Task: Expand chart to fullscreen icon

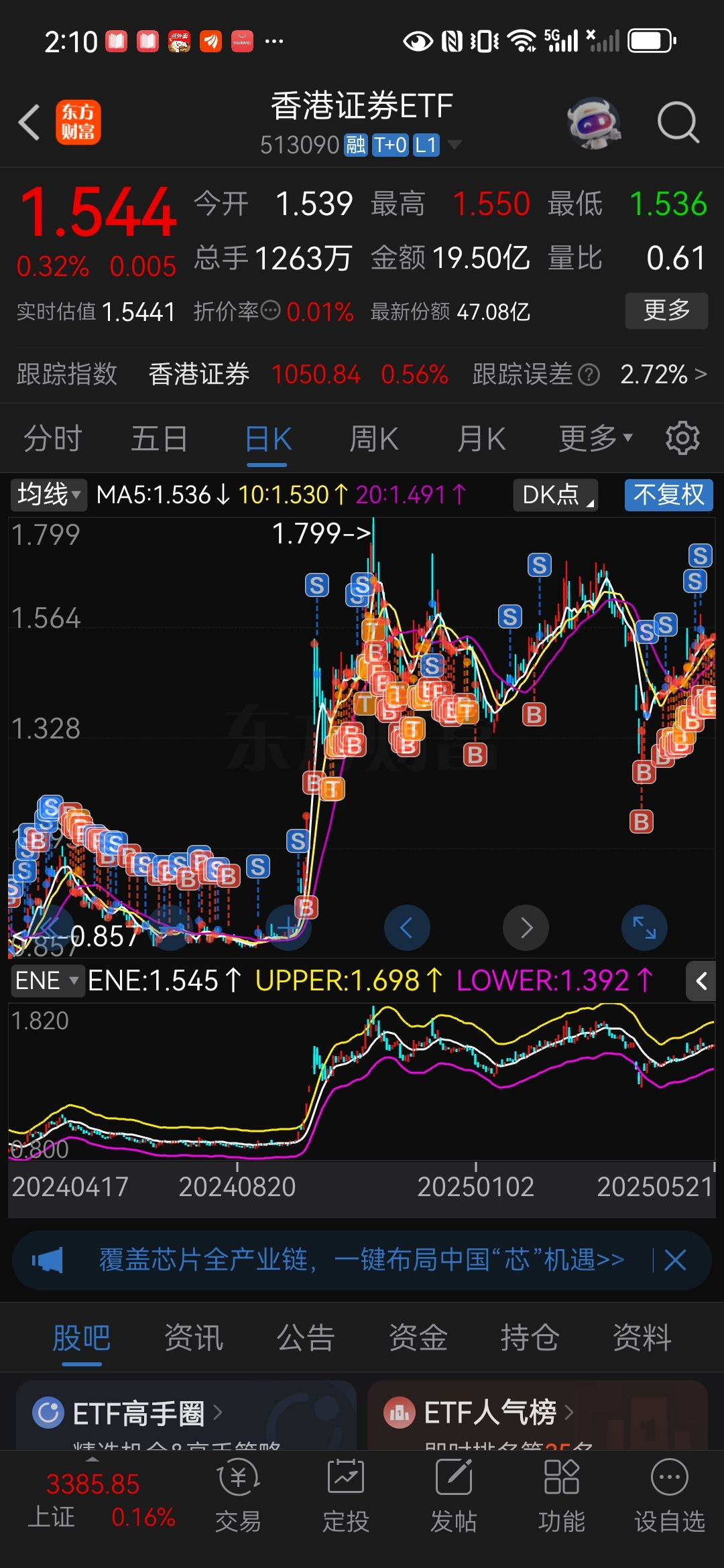Action: pos(644,927)
